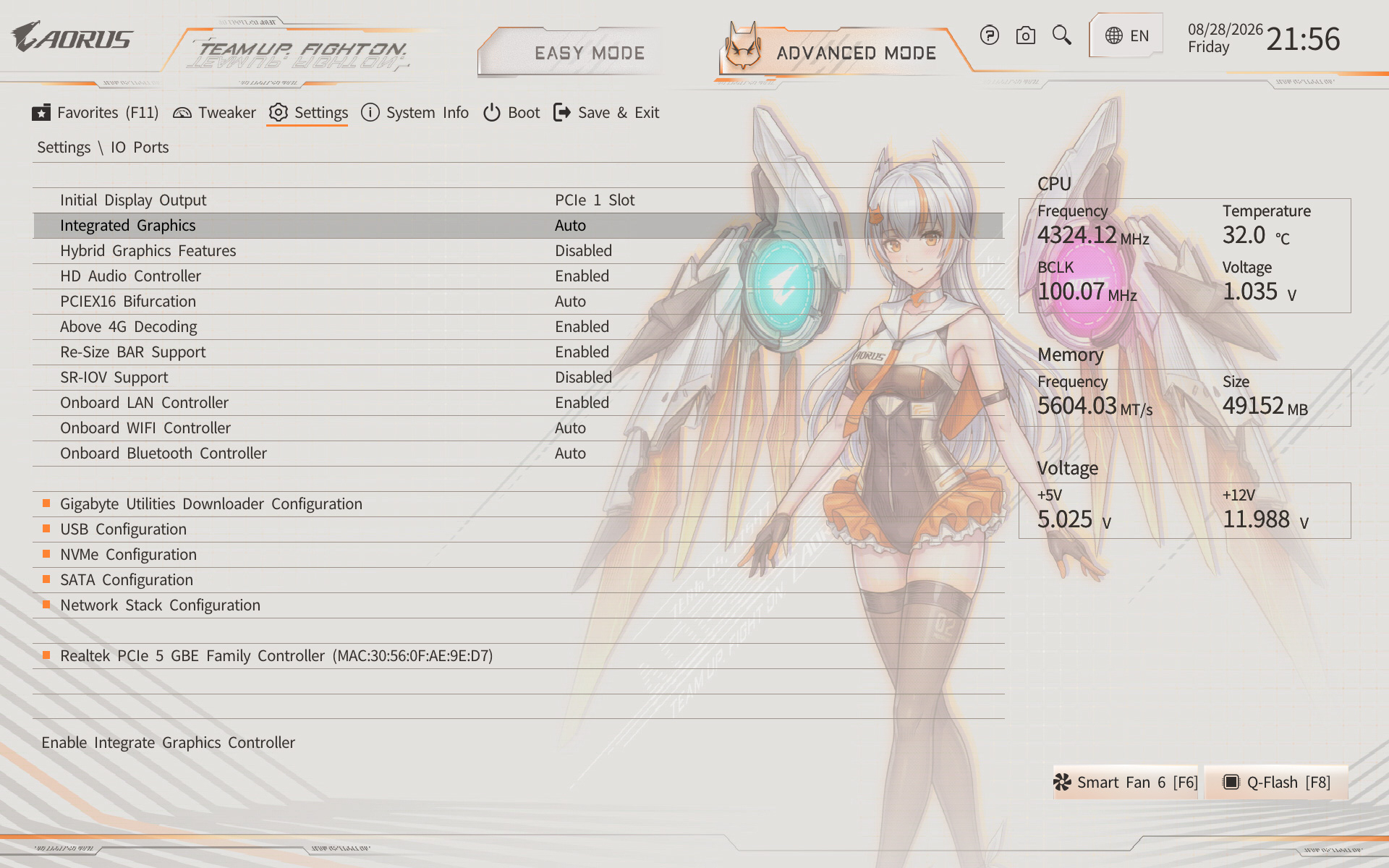Change PCIEX16 Bifurcation Auto value
The width and height of the screenshot is (1389, 868).
571,302
